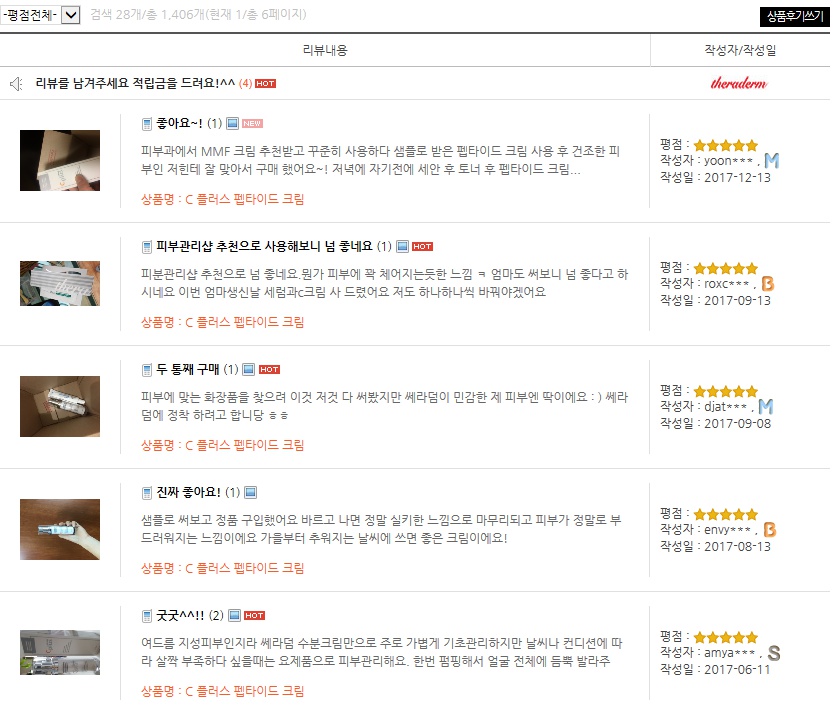Open the photo thumbnail of the last review
Image resolution: width=840 pixels, height=711 pixels.
click(60, 651)
